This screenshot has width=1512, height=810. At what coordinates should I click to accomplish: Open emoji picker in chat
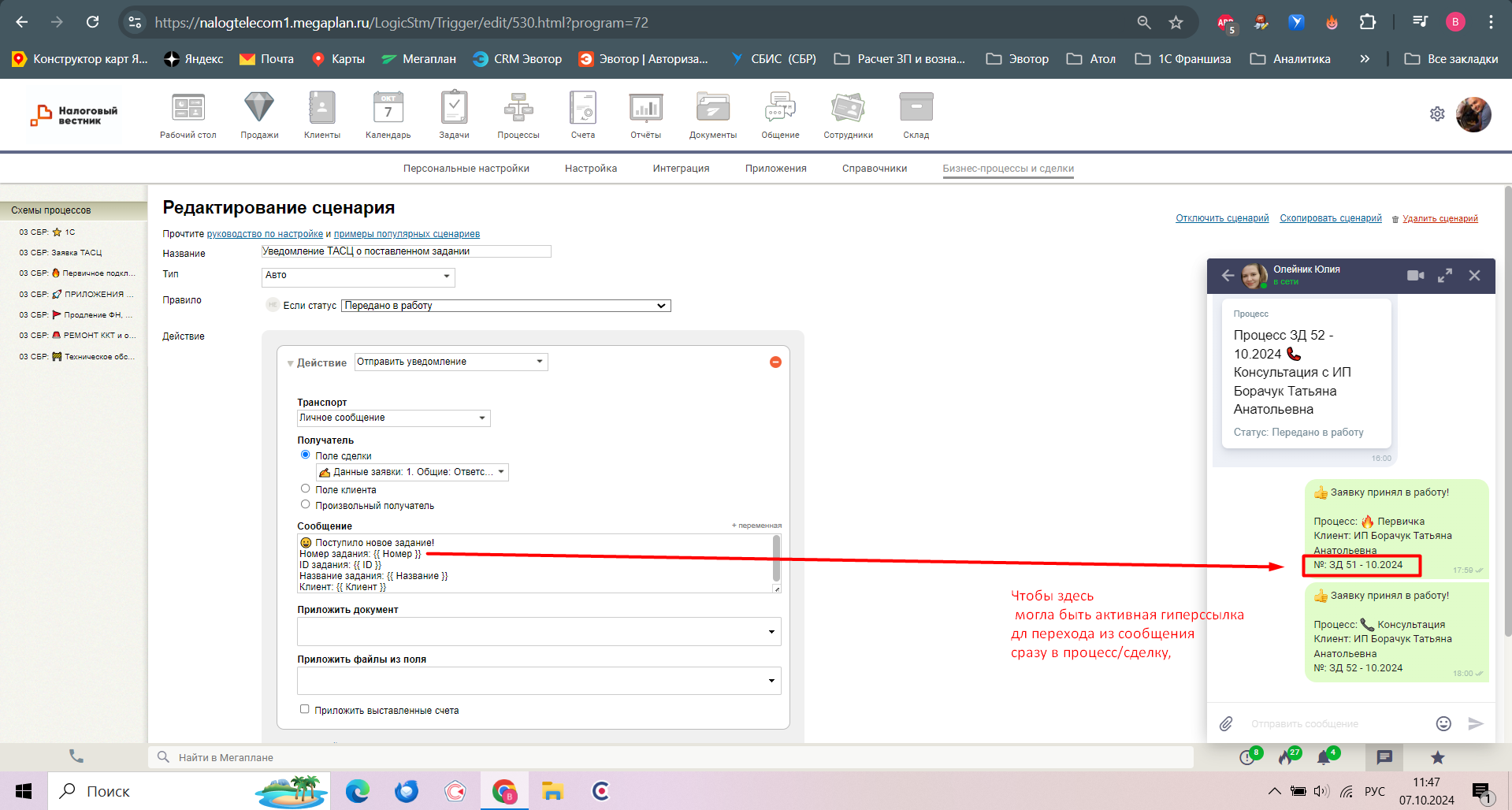pyautogui.click(x=1443, y=723)
